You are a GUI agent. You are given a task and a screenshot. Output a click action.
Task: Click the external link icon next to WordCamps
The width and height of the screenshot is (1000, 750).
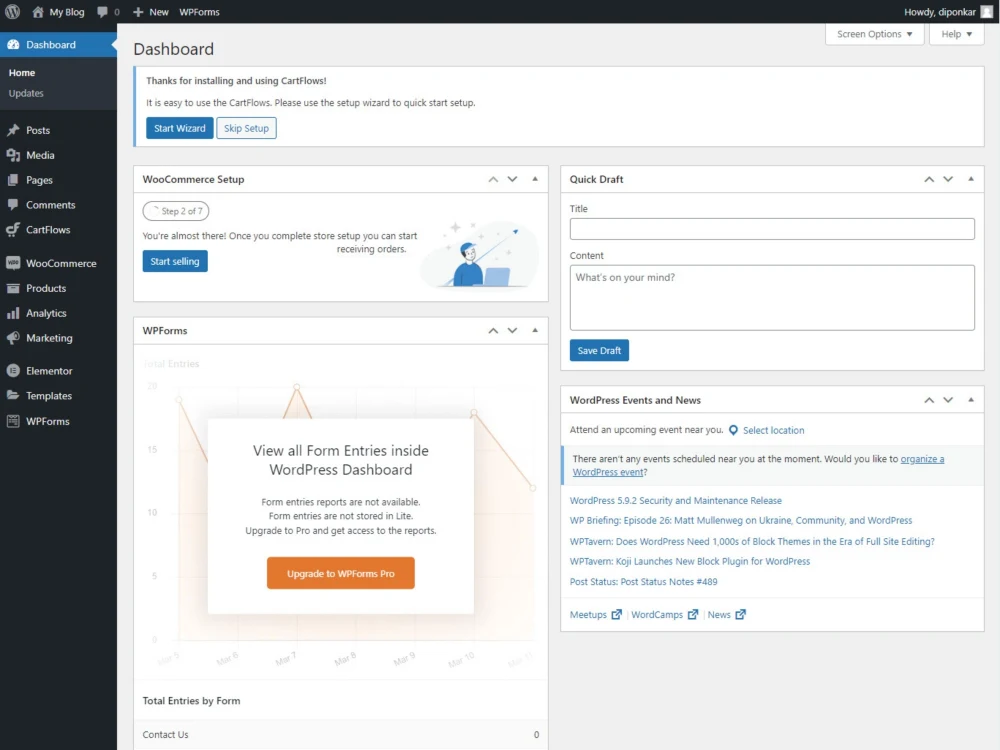point(693,614)
